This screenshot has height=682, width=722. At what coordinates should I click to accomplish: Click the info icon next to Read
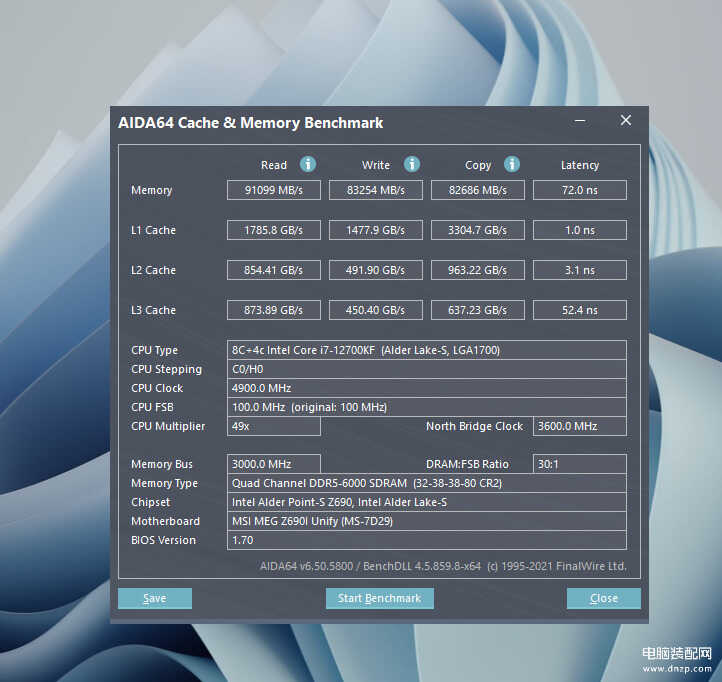(x=308, y=164)
